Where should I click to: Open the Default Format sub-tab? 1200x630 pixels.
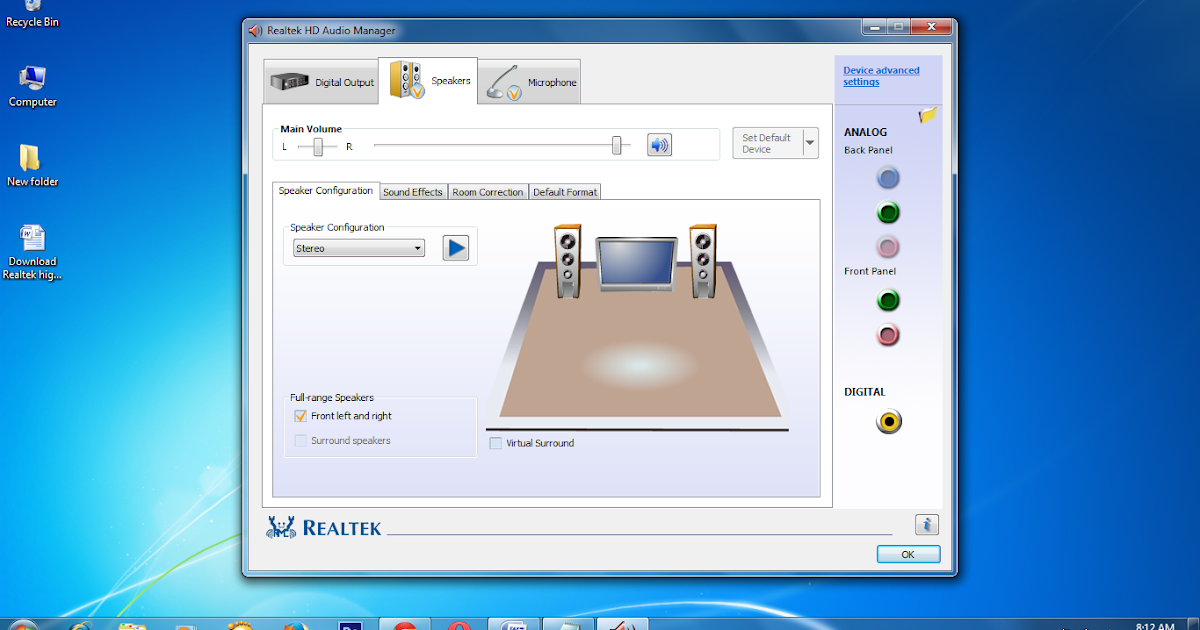tap(565, 192)
